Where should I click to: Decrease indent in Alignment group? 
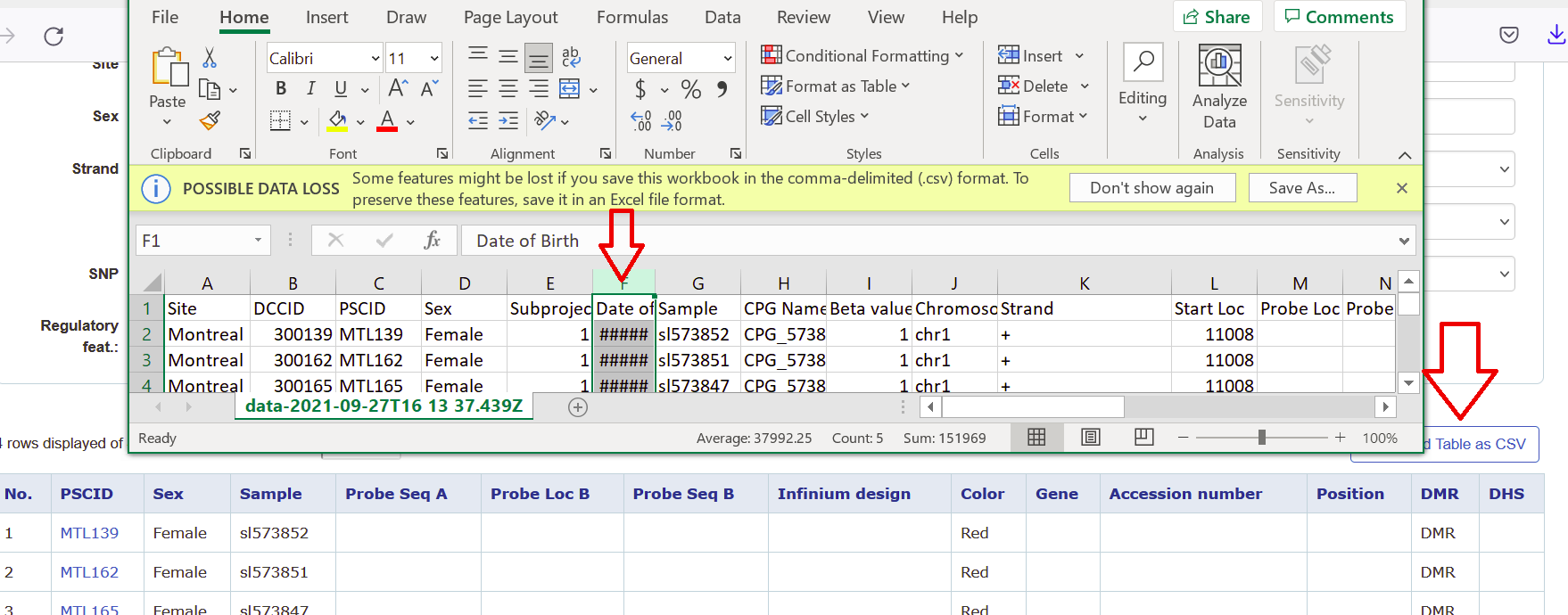click(x=478, y=120)
